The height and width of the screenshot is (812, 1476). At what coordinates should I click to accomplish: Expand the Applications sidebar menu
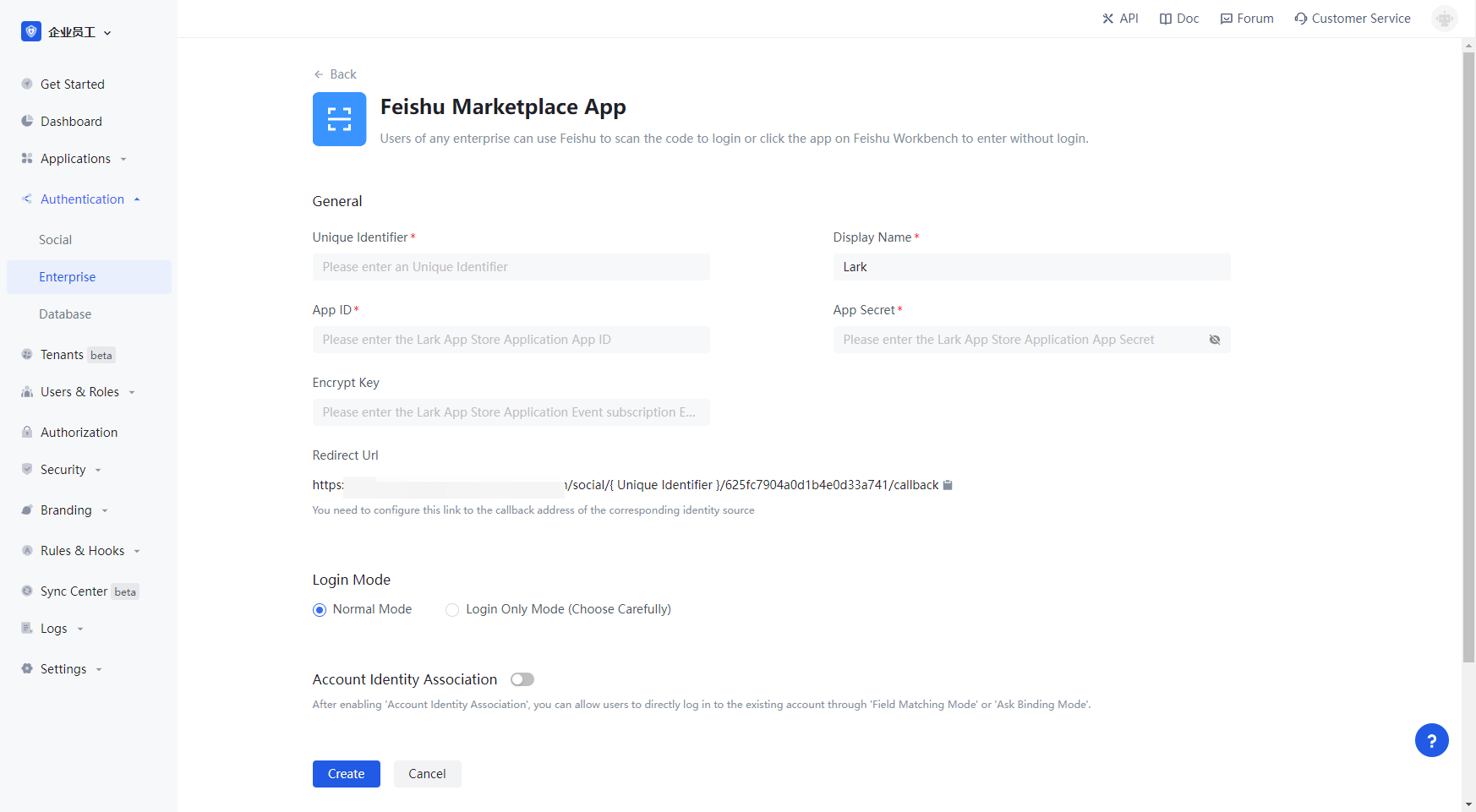click(x=75, y=158)
